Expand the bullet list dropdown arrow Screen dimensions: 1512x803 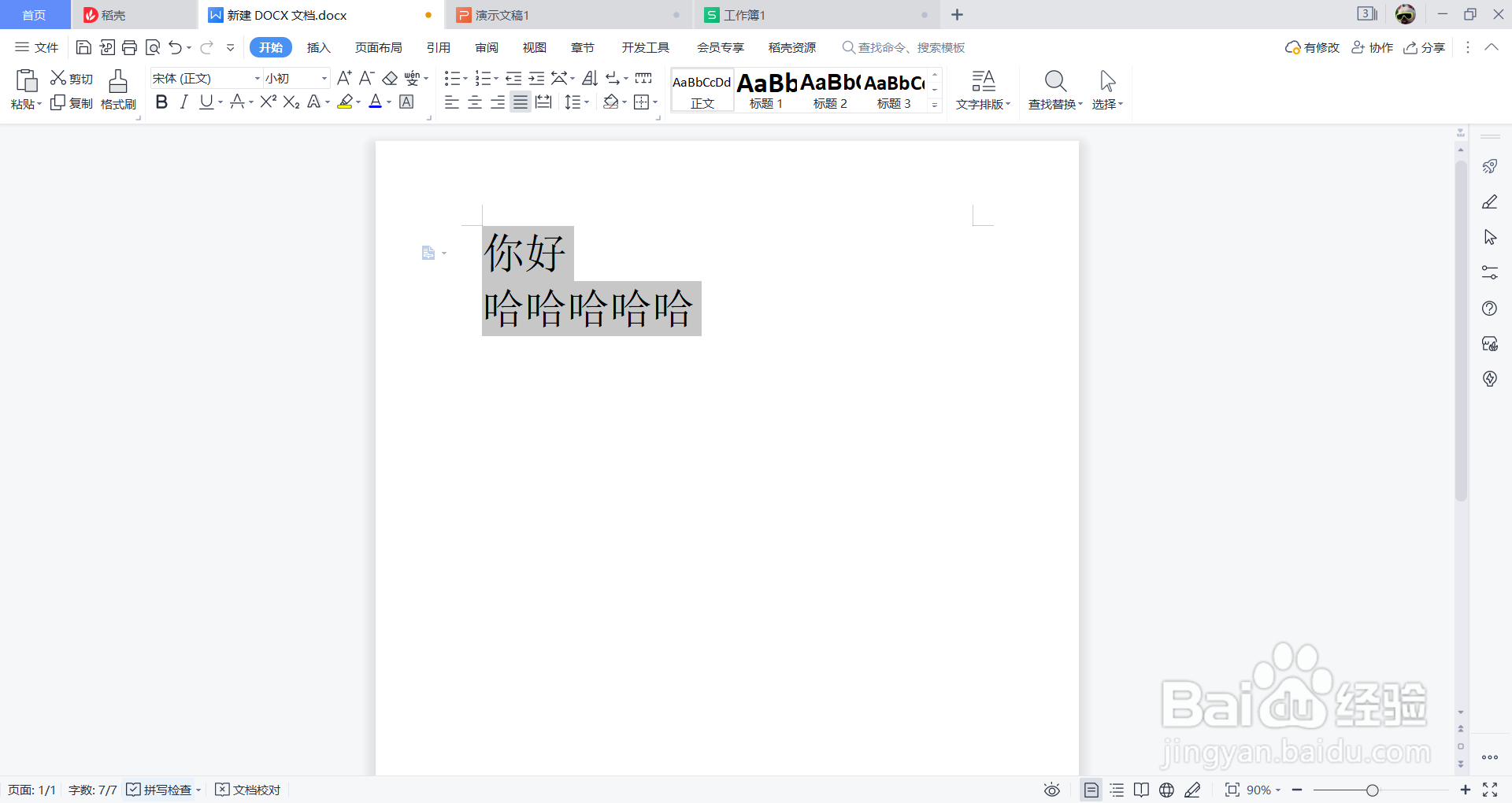pyautogui.click(x=465, y=79)
